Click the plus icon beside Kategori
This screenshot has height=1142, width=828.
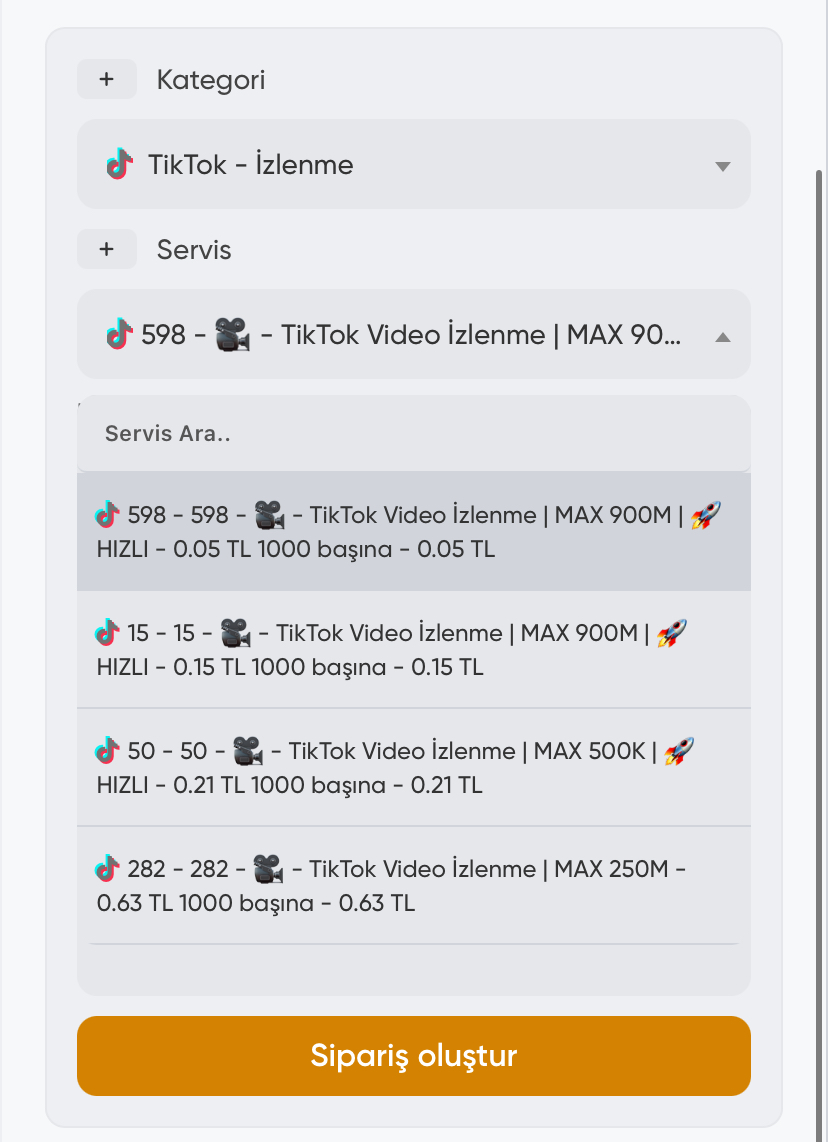107,79
